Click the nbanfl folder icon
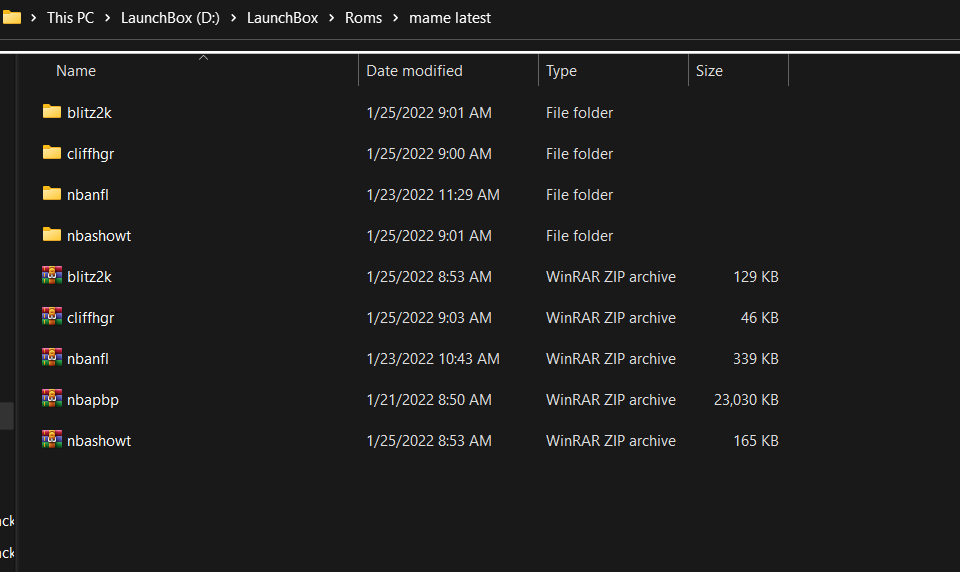960x572 pixels. pyautogui.click(x=51, y=194)
